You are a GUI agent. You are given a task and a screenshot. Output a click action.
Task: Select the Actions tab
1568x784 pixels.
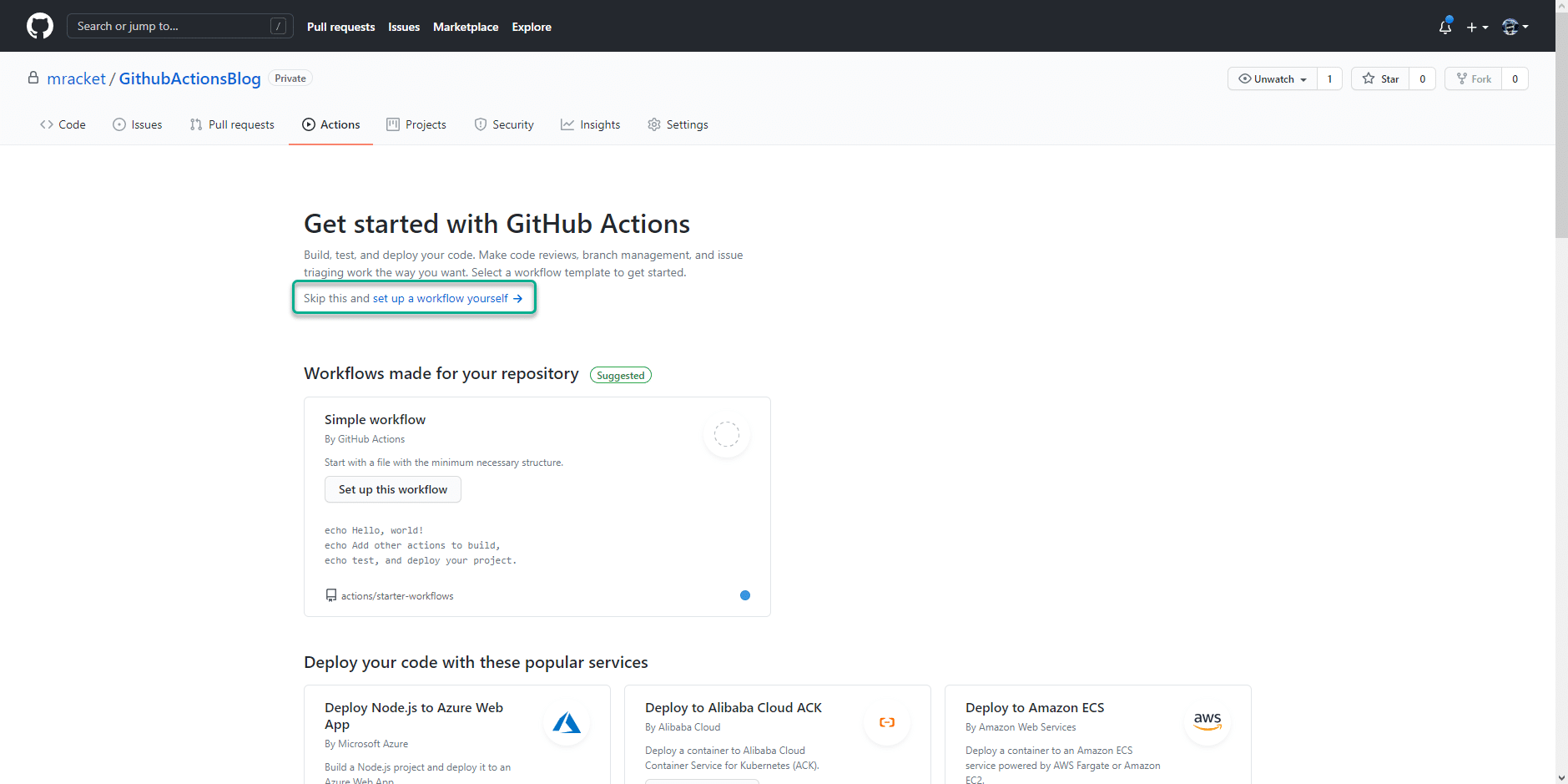point(331,124)
